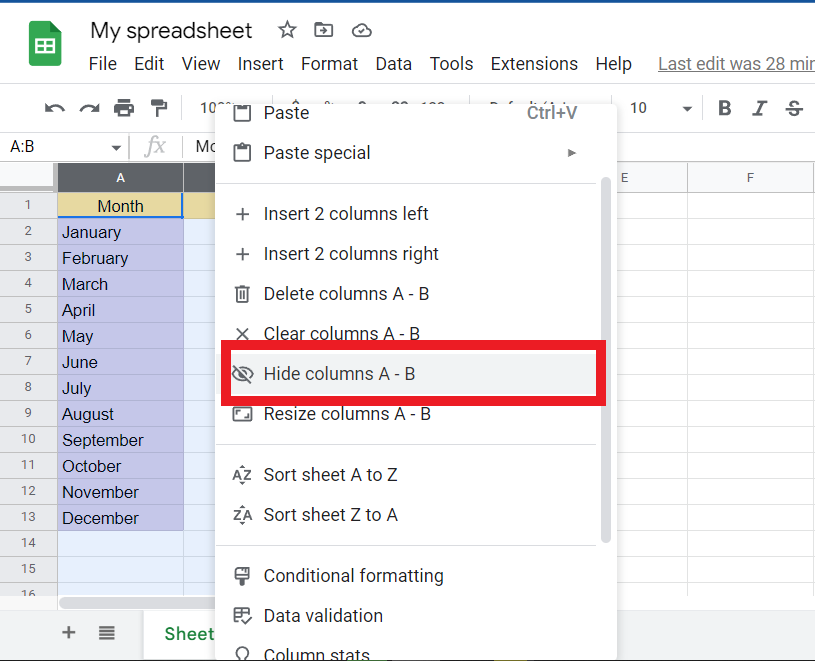The width and height of the screenshot is (815, 661).
Task: Open the all sheets list icon
Action: 108,633
